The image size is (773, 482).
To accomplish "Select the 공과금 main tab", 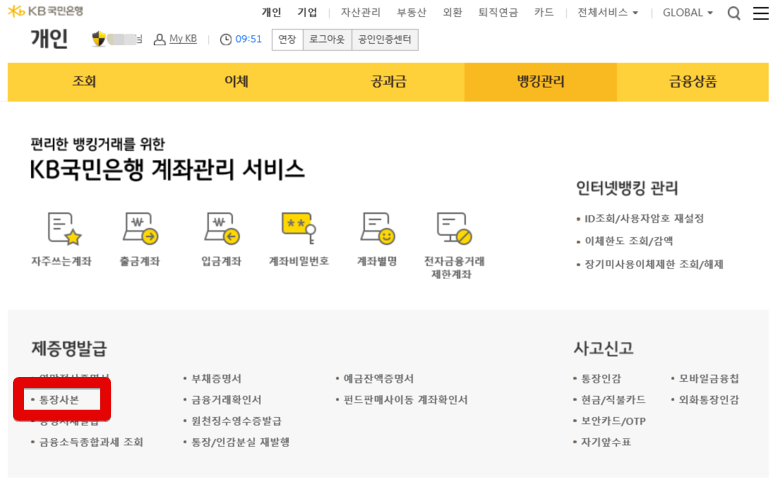I will [x=388, y=82].
